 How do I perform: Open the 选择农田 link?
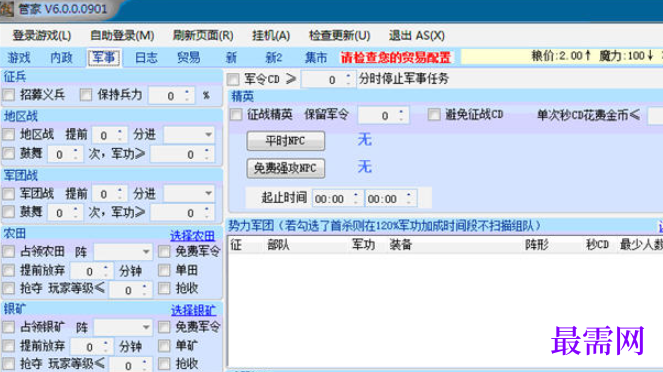[192, 235]
